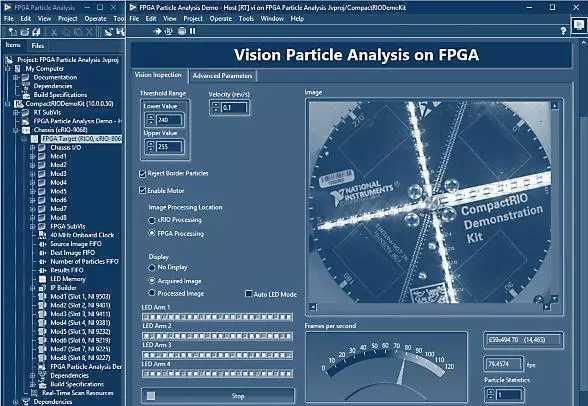The height and width of the screenshot is (406, 588).
Task: Select the LED Memory item
Action: pos(68,279)
